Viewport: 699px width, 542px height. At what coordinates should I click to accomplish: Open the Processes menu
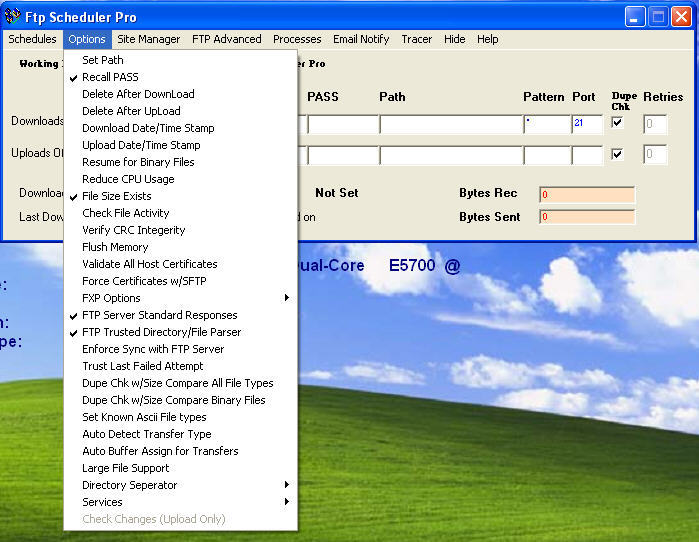coord(297,39)
